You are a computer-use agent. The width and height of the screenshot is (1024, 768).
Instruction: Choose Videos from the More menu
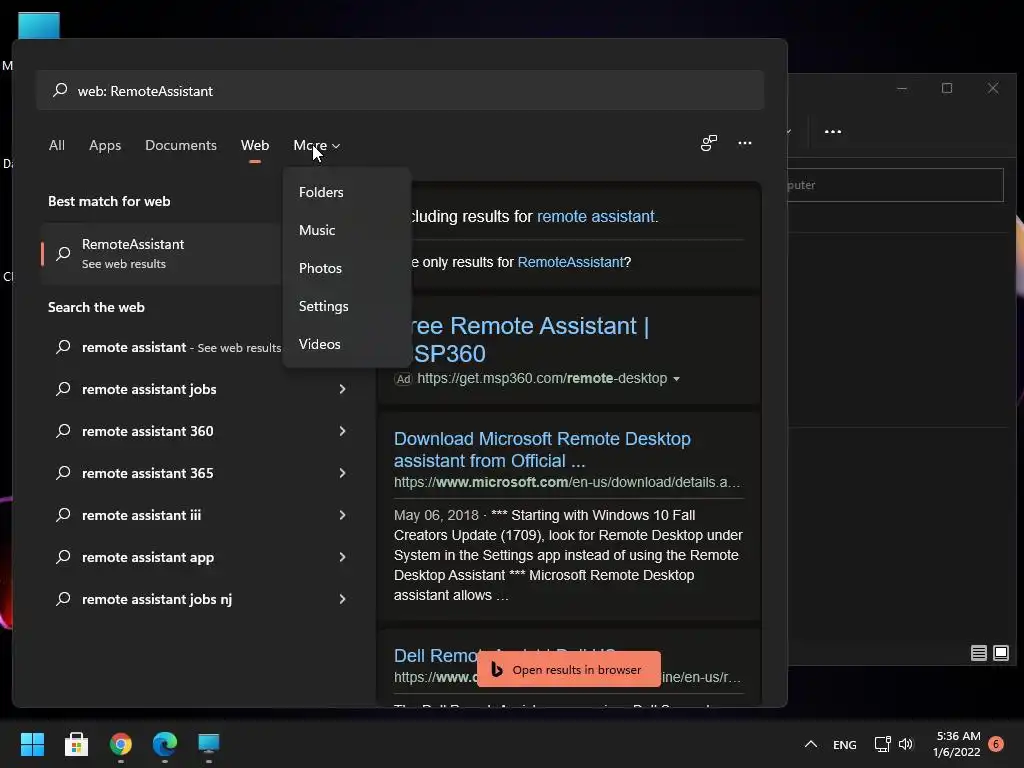(x=347, y=344)
